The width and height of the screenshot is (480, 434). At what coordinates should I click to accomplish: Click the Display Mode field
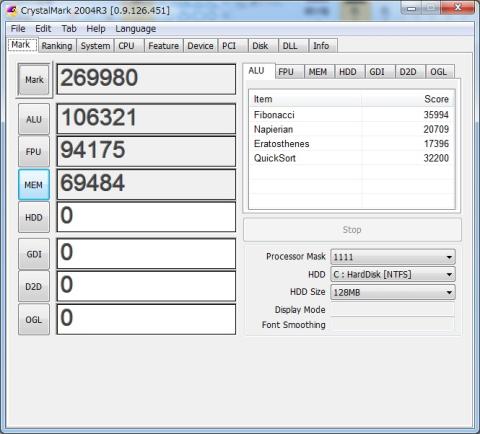pyautogui.click(x=393, y=310)
